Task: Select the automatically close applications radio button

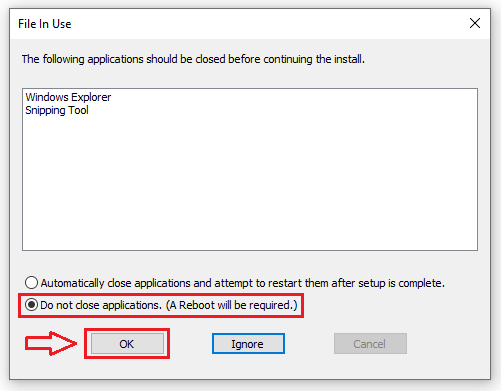Action: pos(31,283)
